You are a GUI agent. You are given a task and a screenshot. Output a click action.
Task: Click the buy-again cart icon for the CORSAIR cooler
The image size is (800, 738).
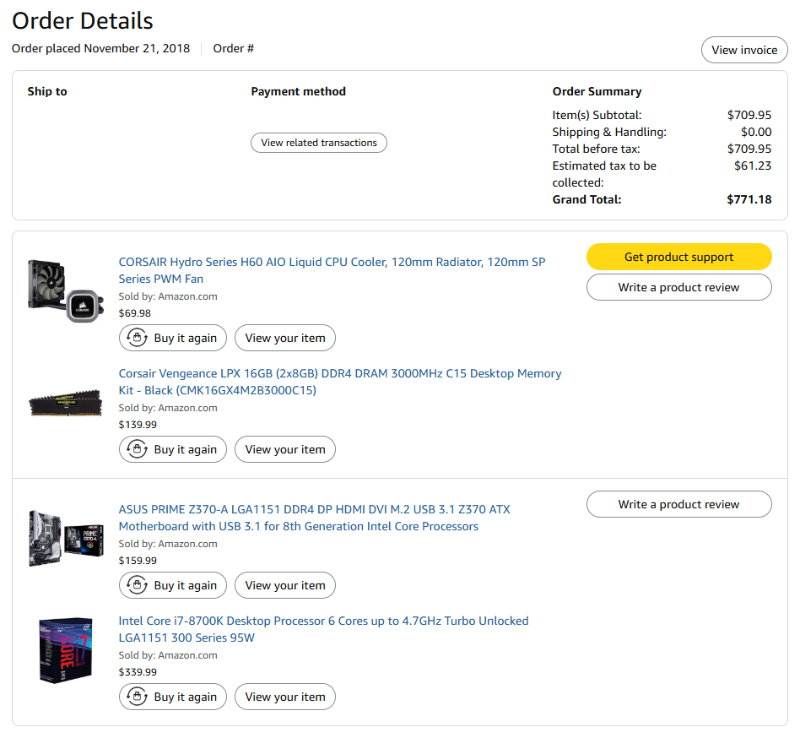click(x=136, y=338)
